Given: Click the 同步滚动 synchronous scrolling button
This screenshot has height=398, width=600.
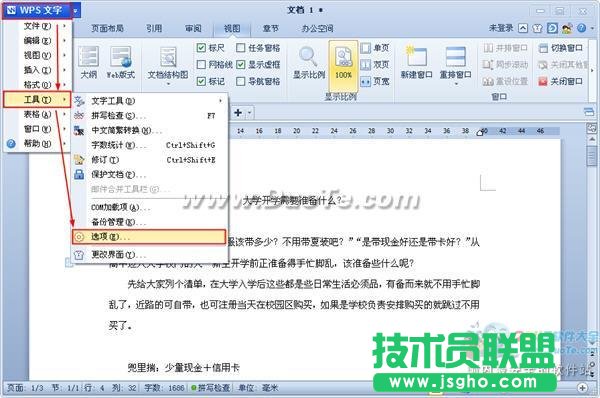Looking at the screenshot, I should point(505,65).
